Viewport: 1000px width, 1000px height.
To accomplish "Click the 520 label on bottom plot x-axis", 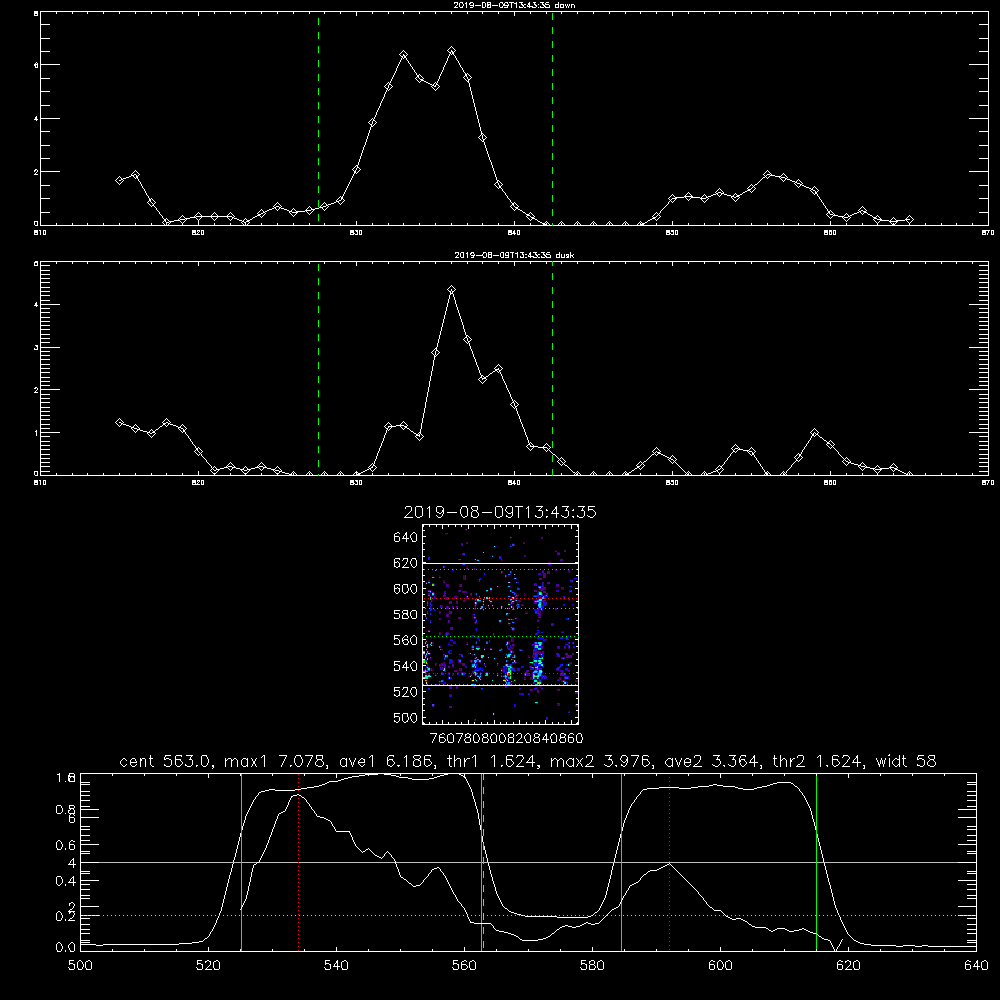I will [x=209, y=966].
